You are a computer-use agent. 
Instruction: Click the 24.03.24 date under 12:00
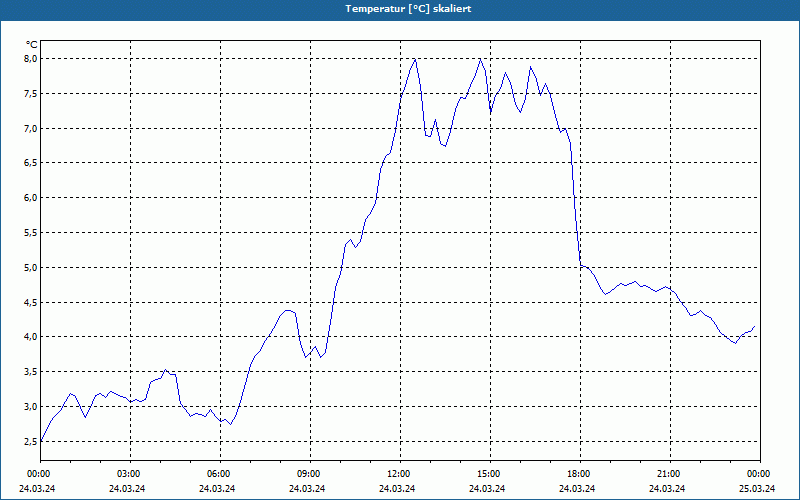coord(397,488)
